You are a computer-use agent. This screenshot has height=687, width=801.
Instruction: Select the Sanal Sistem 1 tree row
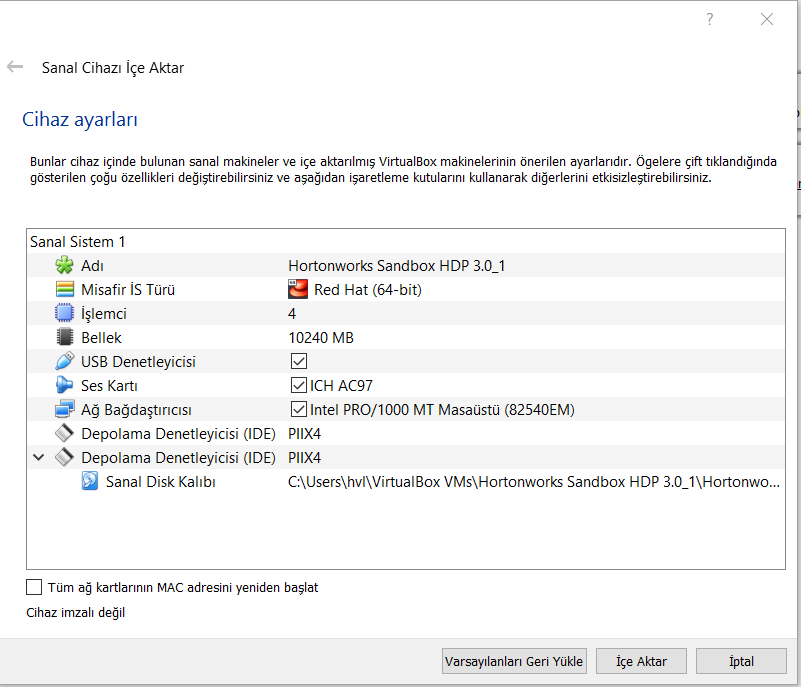click(x=406, y=242)
